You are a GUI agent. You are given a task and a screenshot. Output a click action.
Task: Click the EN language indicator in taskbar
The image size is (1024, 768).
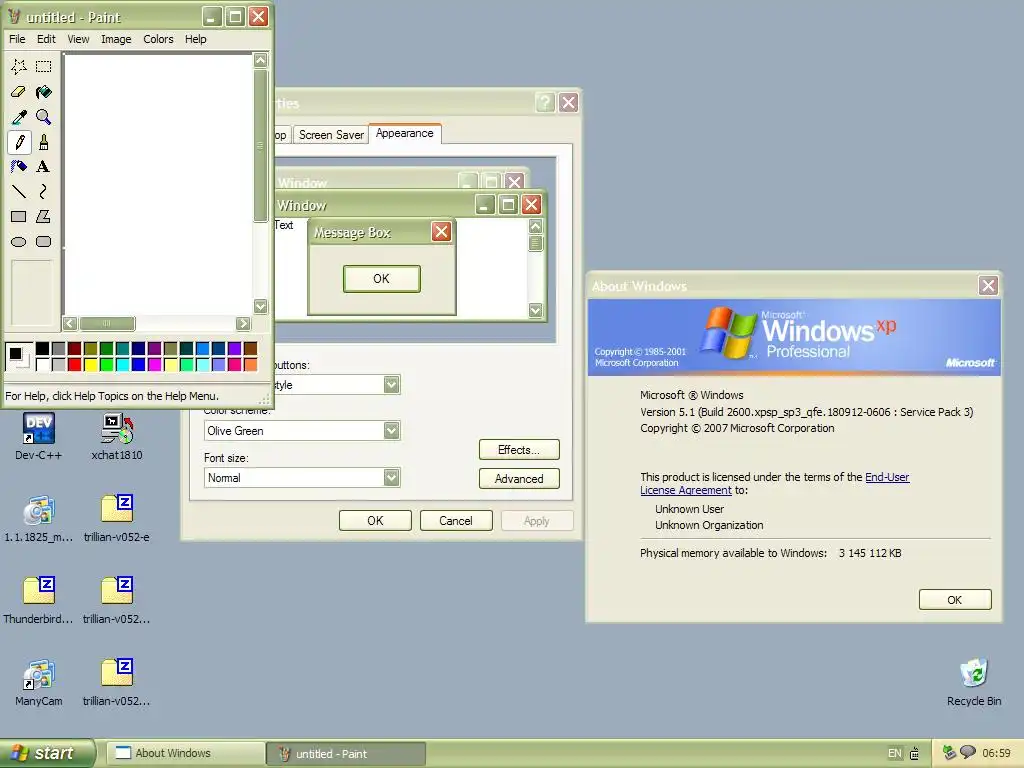(895, 753)
